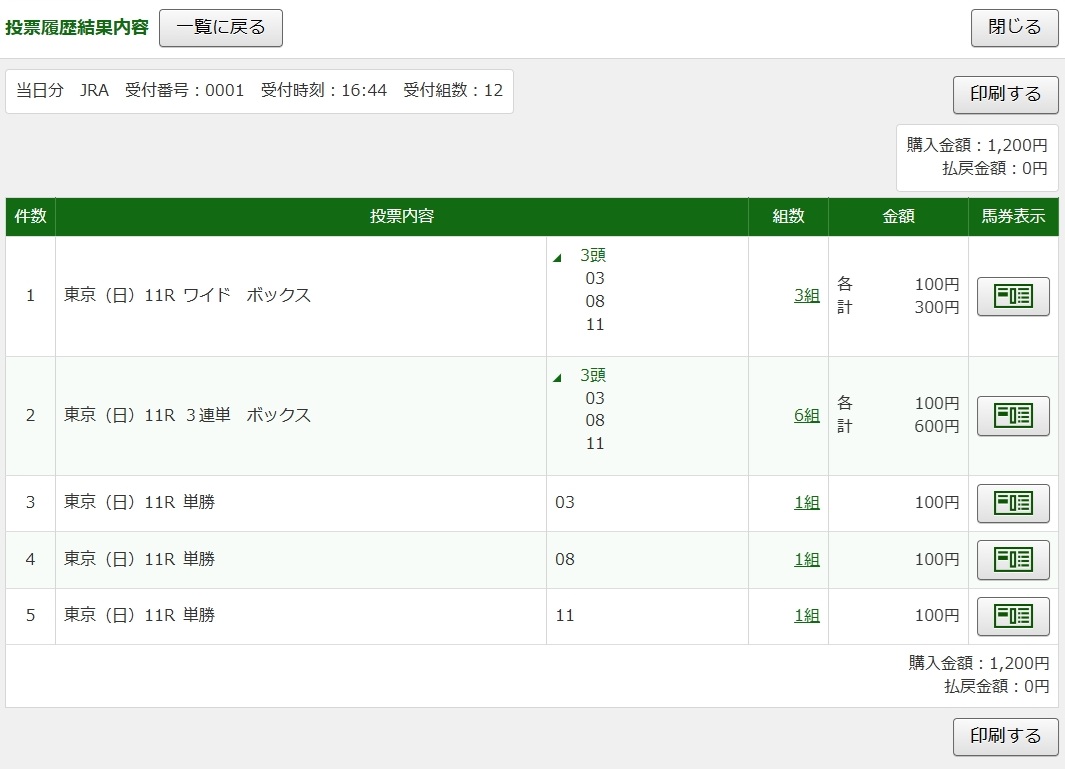Click the 馬券表示 column header

(x=1013, y=217)
